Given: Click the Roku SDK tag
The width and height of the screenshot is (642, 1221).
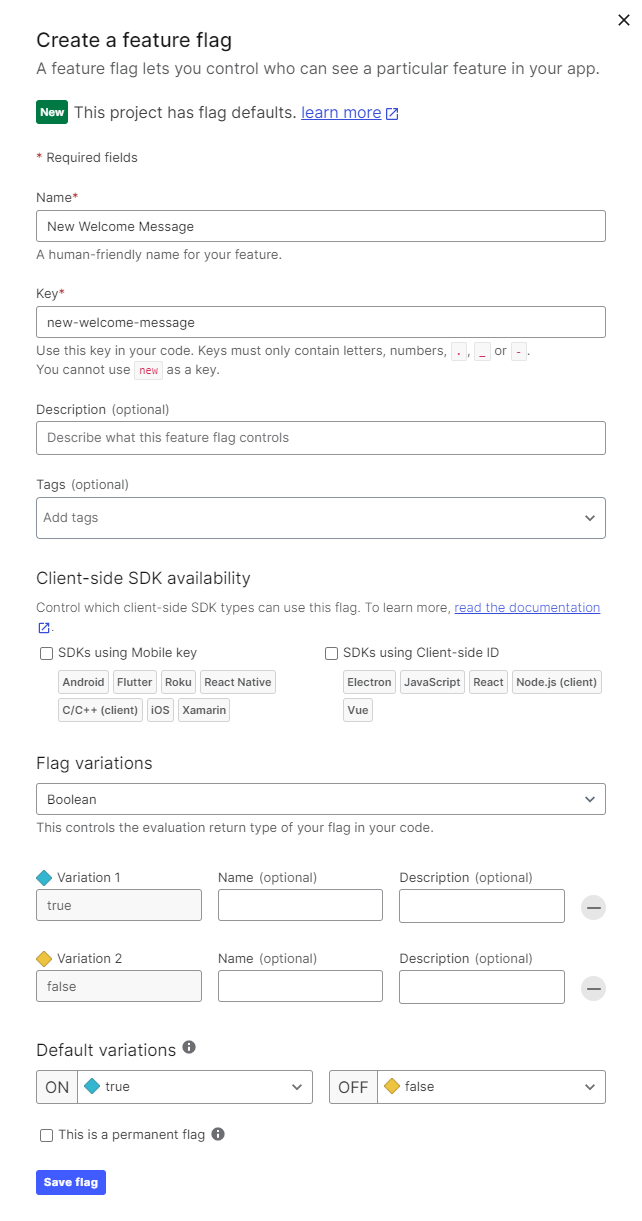Looking at the screenshot, I should [178, 682].
